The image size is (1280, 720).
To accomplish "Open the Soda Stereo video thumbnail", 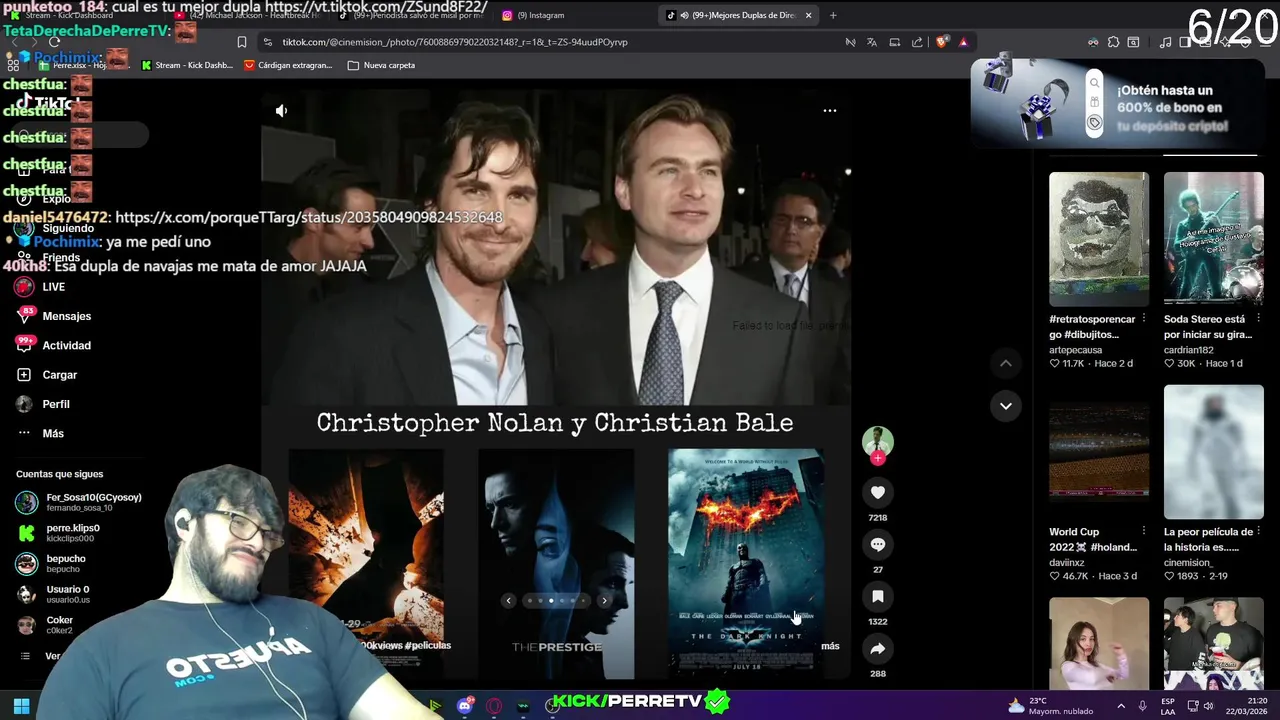I will (1213, 239).
